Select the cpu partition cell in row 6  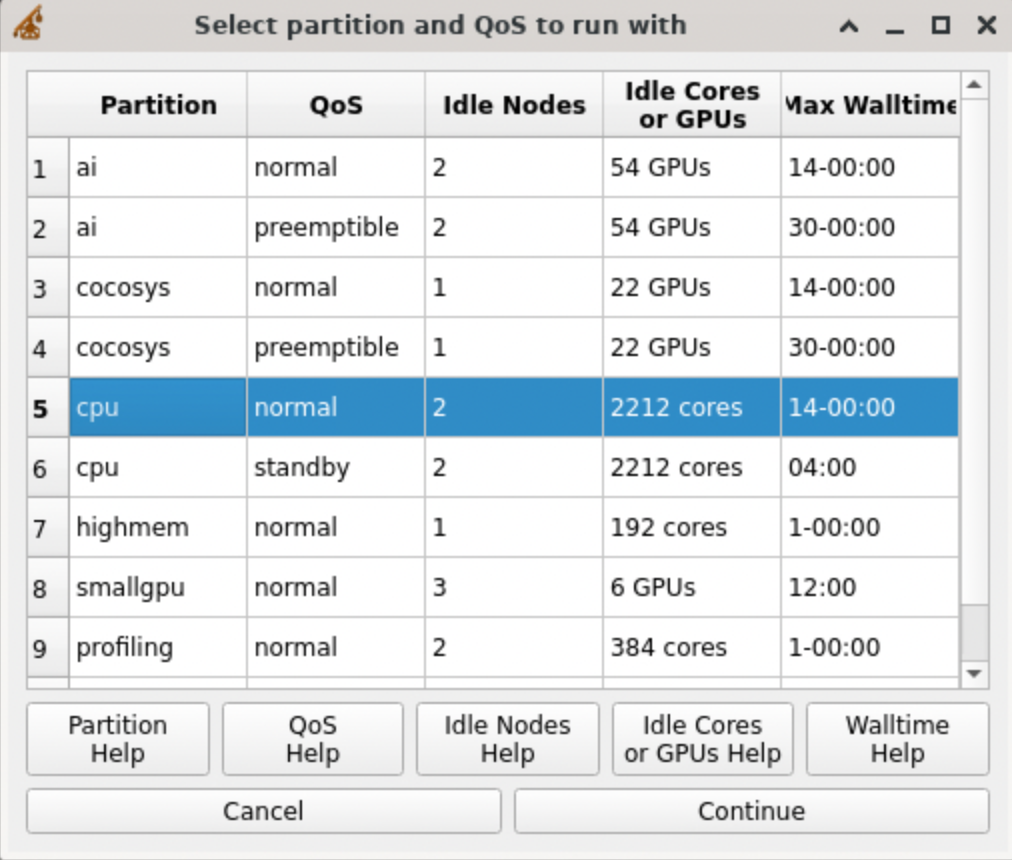click(x=158, y=467)
